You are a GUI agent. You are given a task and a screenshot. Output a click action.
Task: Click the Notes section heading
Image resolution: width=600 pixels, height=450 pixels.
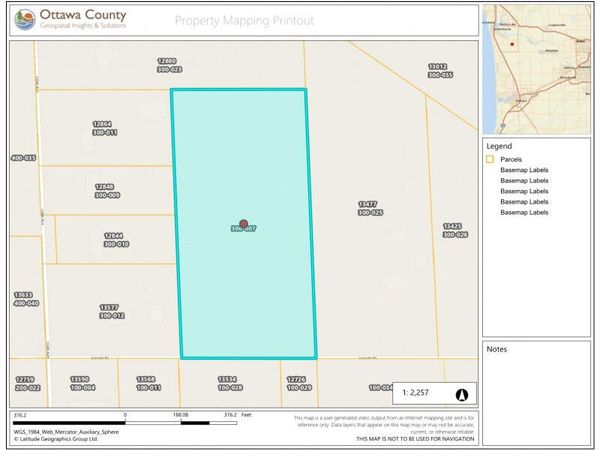(x=498, y=350)
